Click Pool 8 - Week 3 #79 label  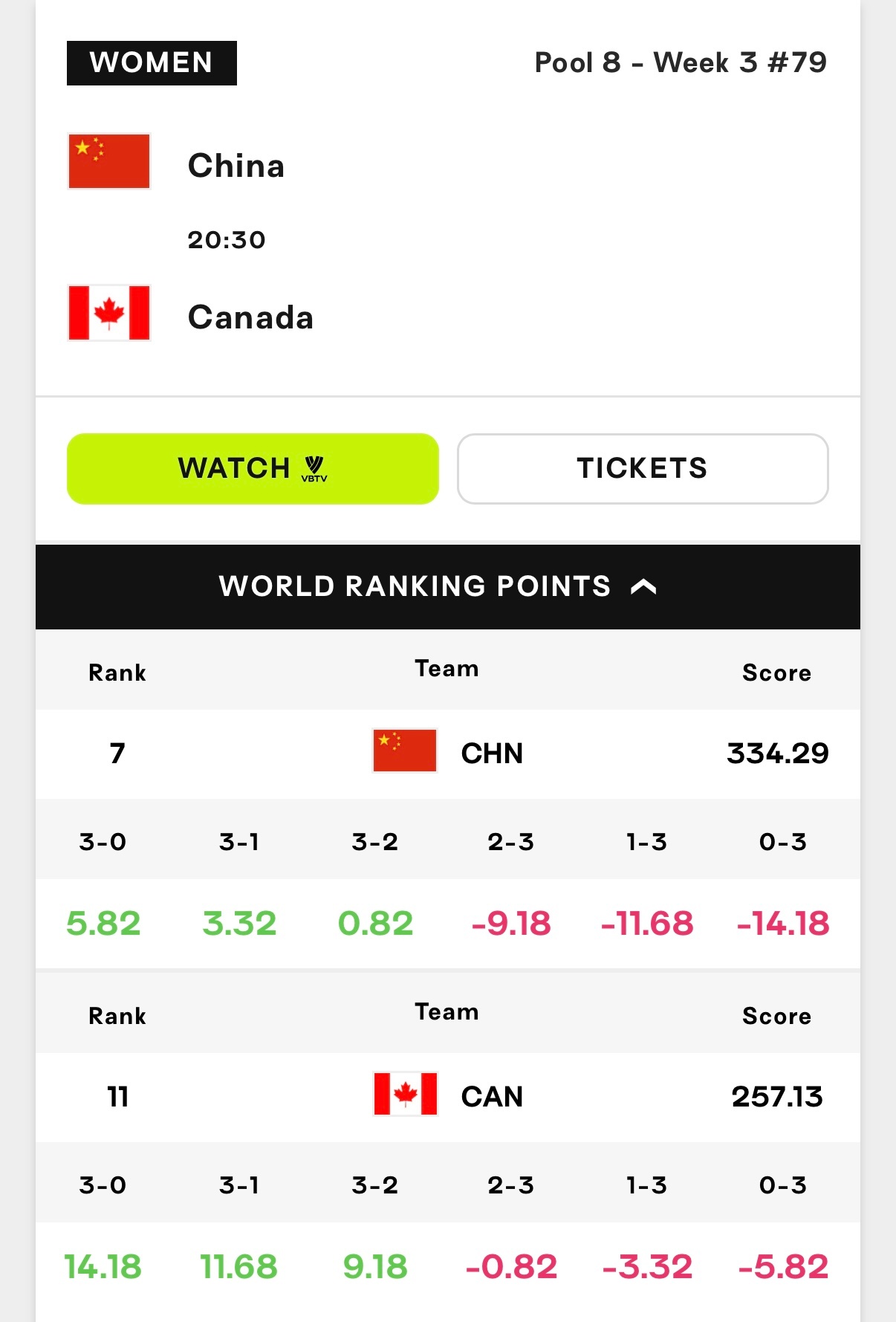coord(681,62)
